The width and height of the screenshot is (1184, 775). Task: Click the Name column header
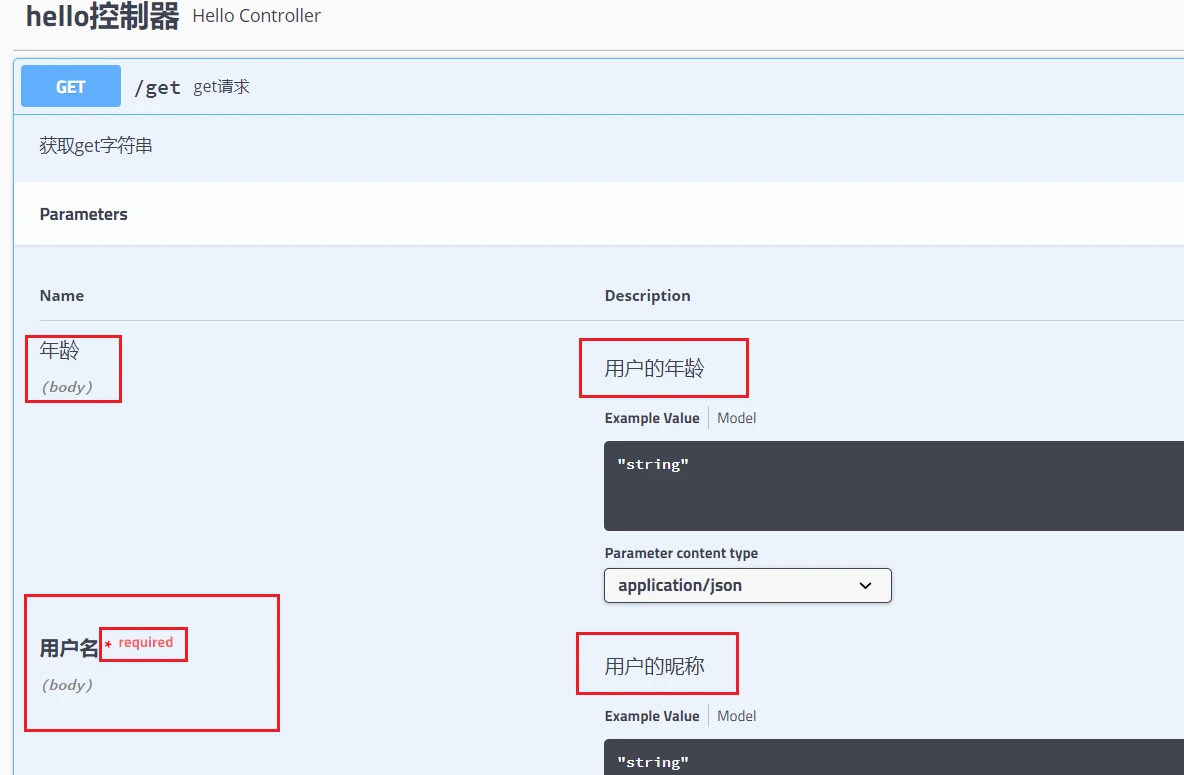tap(62, 295)
